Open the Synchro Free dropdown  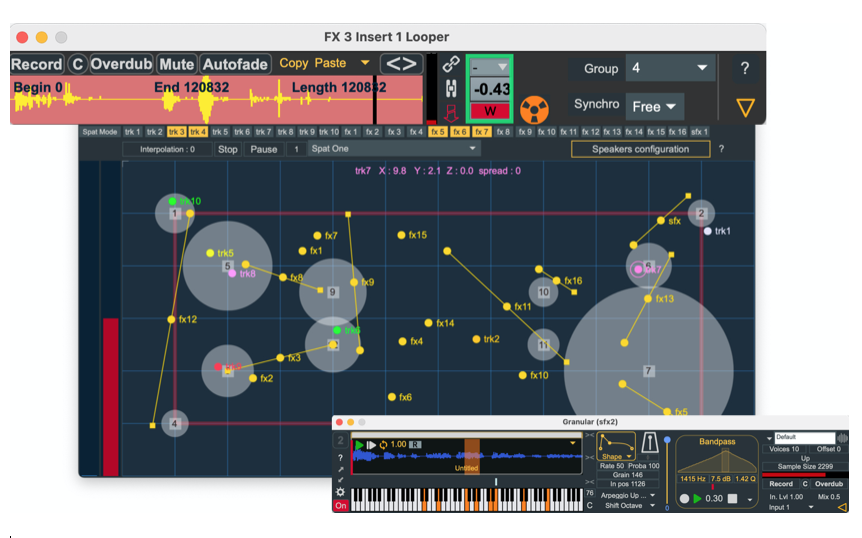pos(653,106)
